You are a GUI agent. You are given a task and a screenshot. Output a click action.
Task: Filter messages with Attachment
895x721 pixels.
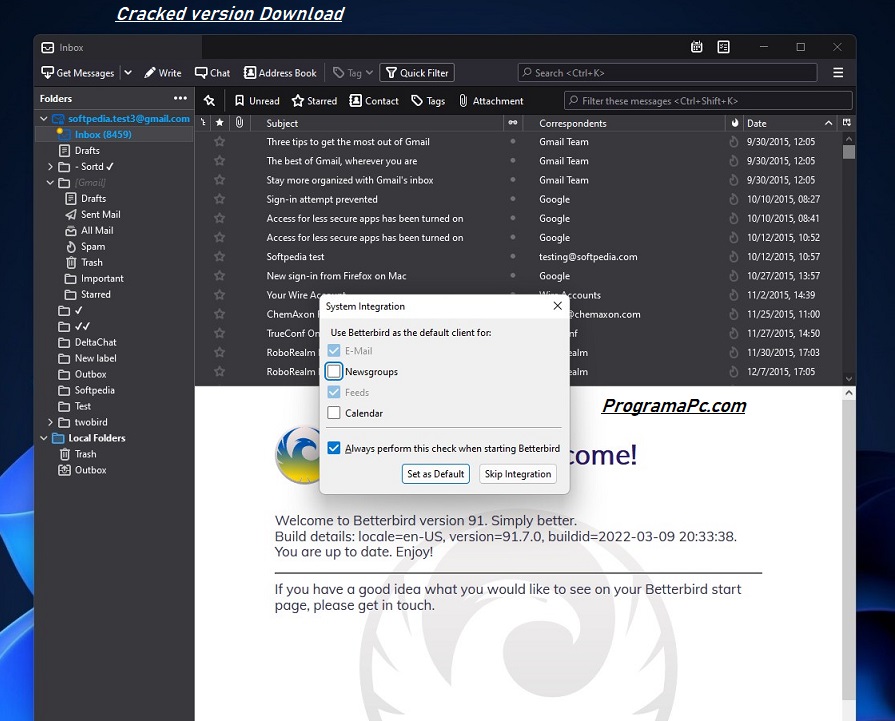[x=491, y=101]
